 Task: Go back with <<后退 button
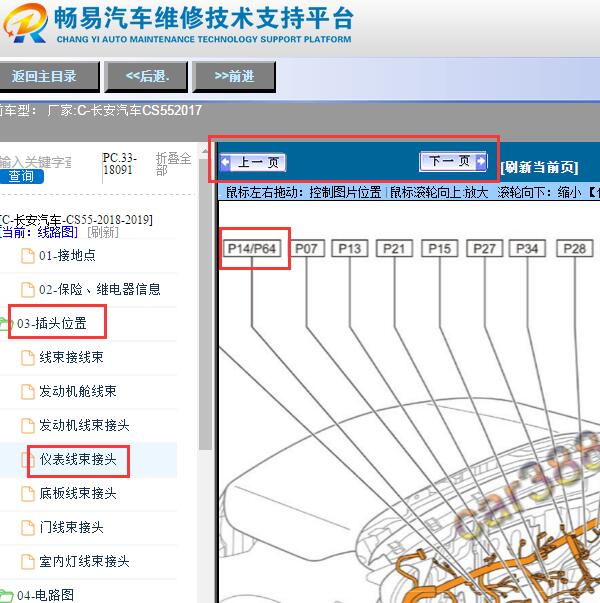tap(146, 76)
